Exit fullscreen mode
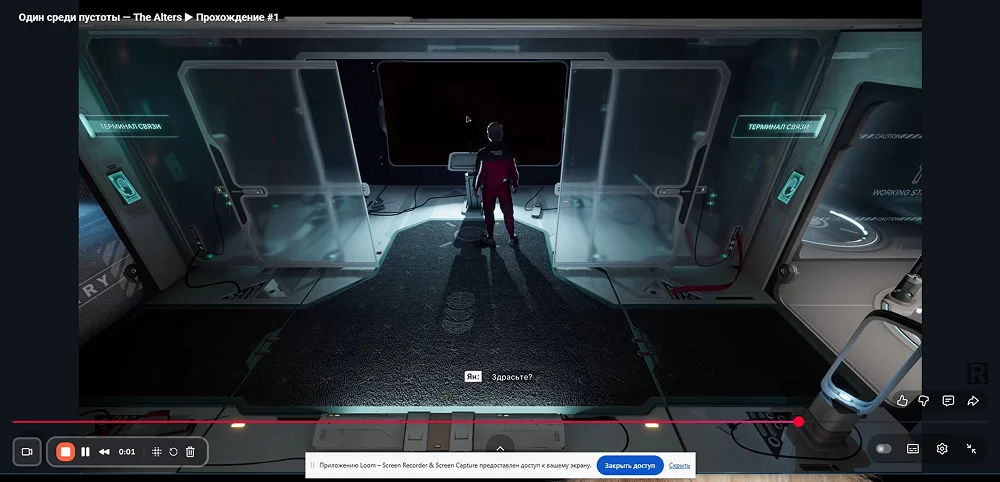The image size is (1000, 482). [x=971, y=449]
